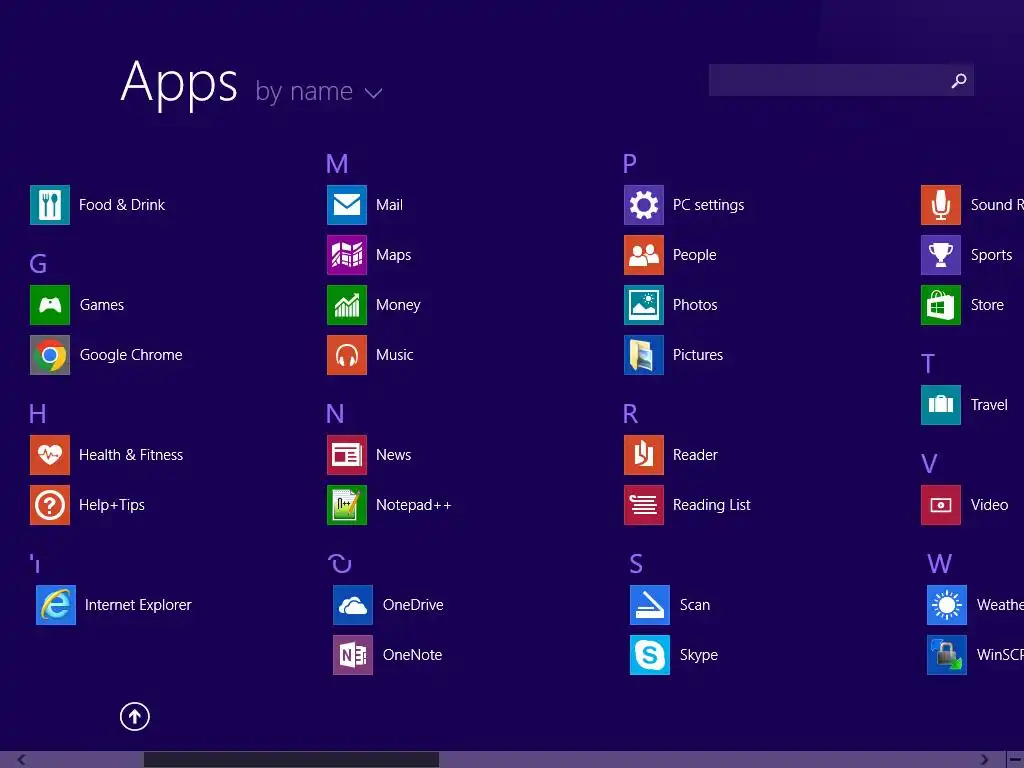Click the N letter group header
The height and width of the screenshot is (768, 1024).
coord(335,414)
